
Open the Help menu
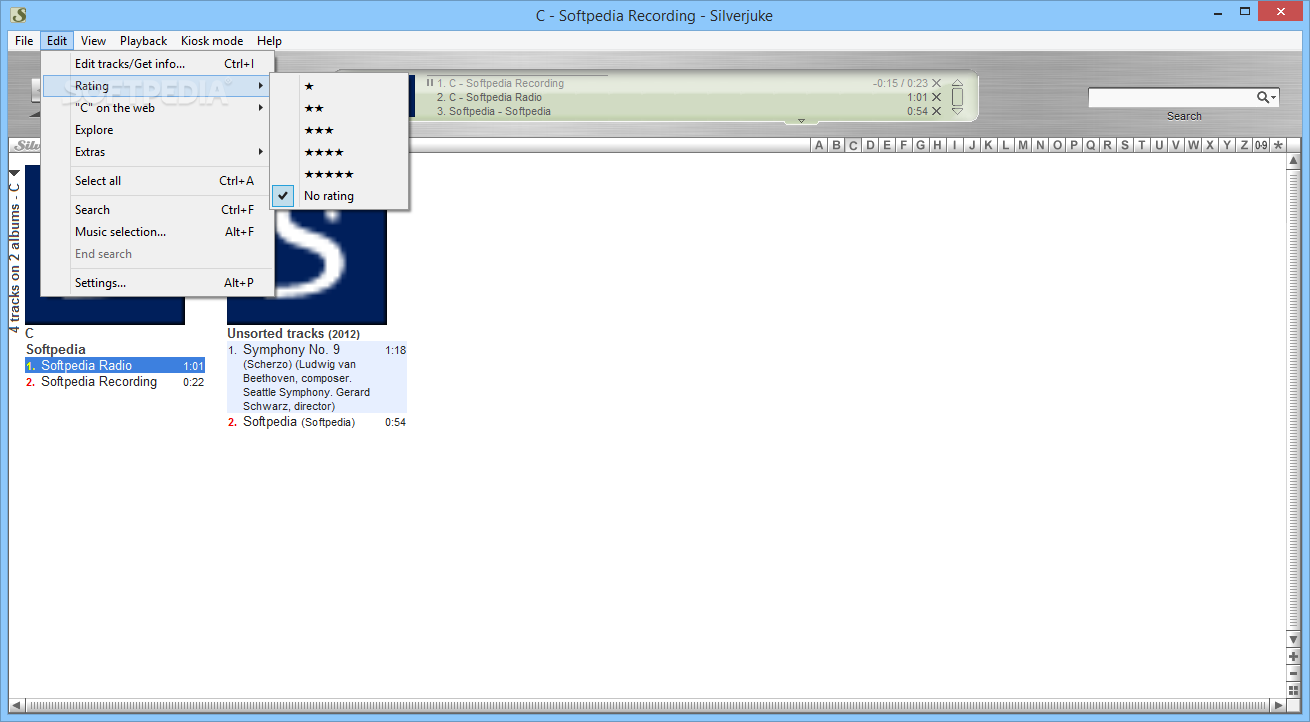click(269, 41)
